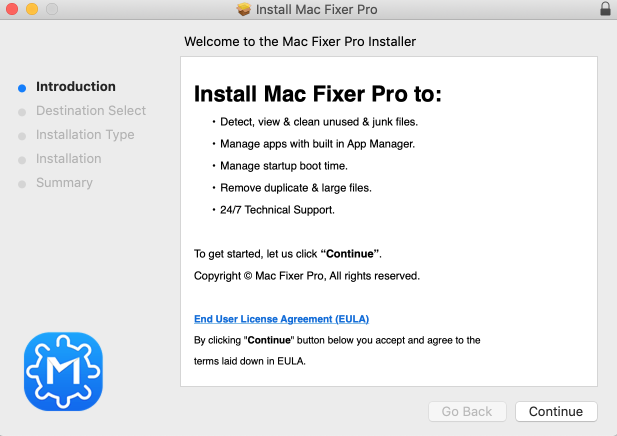Select the Destination Select step
This screenshot has height=436, width=617.
(x=91, y=111)
